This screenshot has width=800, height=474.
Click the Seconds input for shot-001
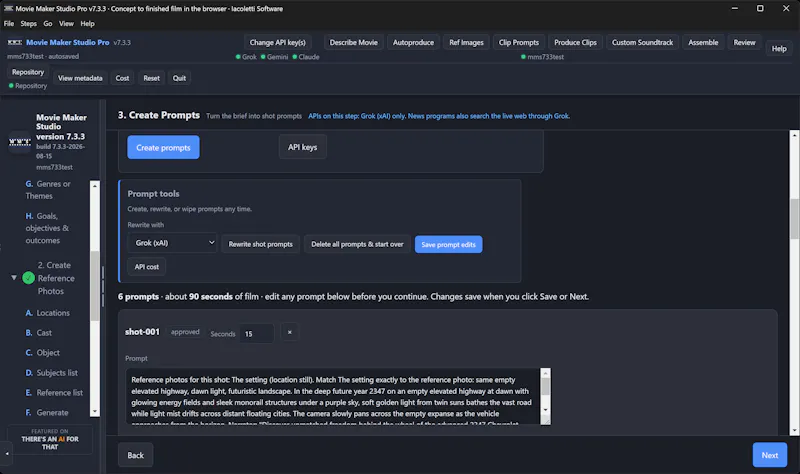pyautogui.click(x=257, y=334)
